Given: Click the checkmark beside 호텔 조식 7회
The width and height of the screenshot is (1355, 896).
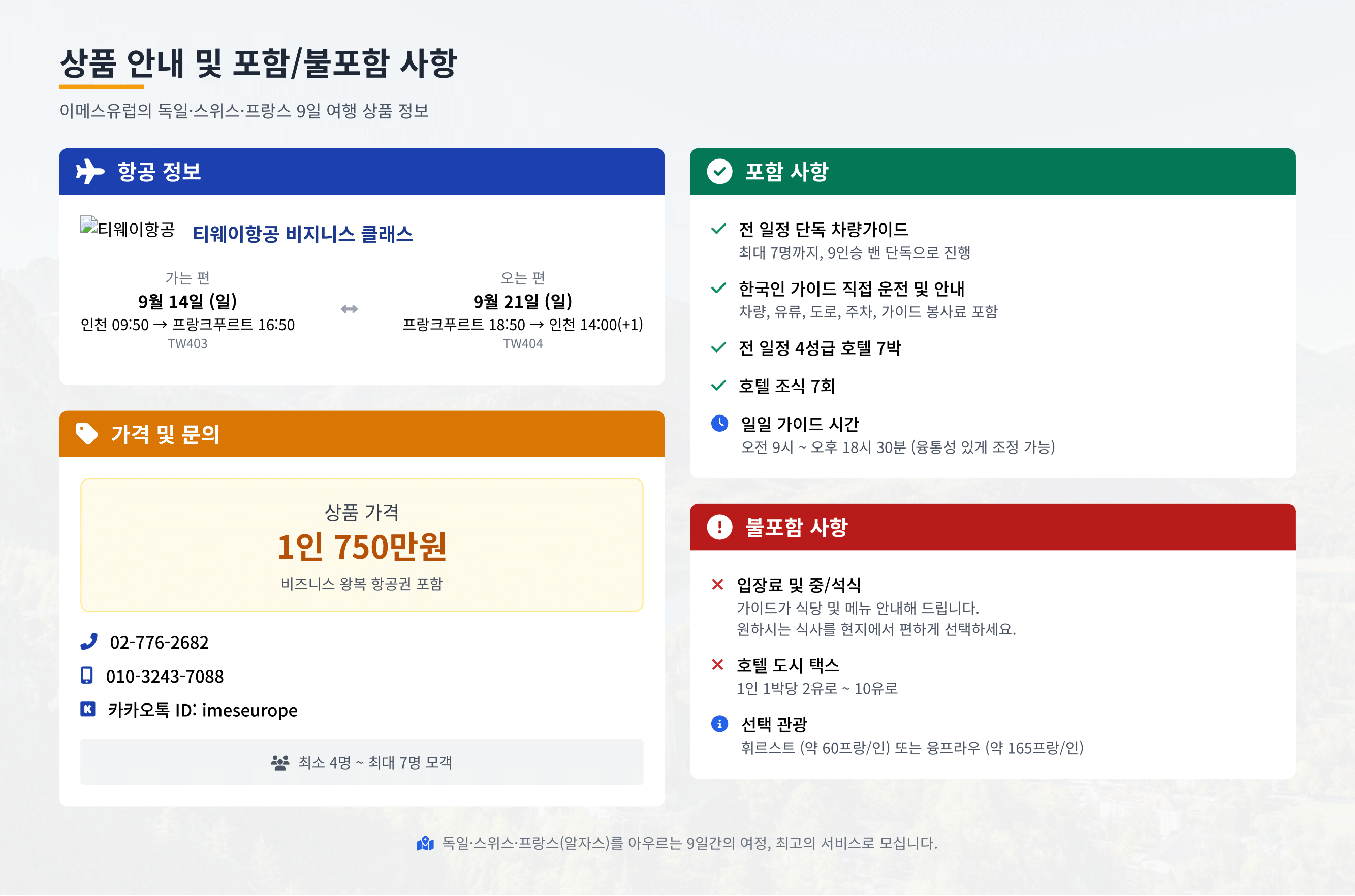Looking at the screenshot, I should (x=718, y=386).
